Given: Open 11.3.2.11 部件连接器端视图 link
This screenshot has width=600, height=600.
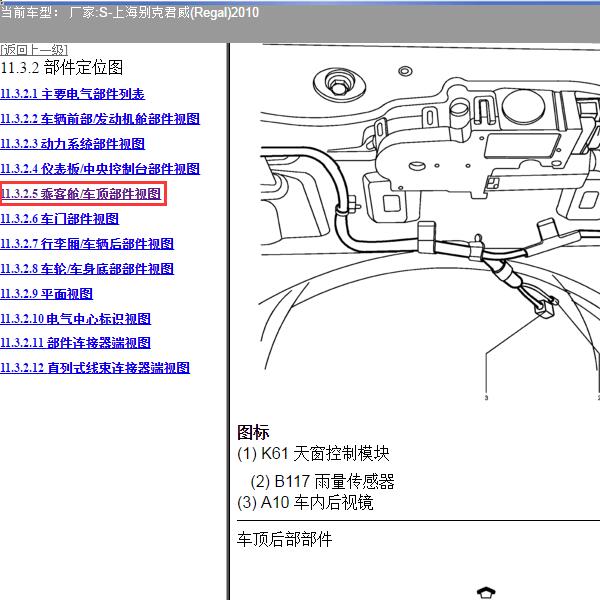Looking at the screenshot, I should coord(75,343).
